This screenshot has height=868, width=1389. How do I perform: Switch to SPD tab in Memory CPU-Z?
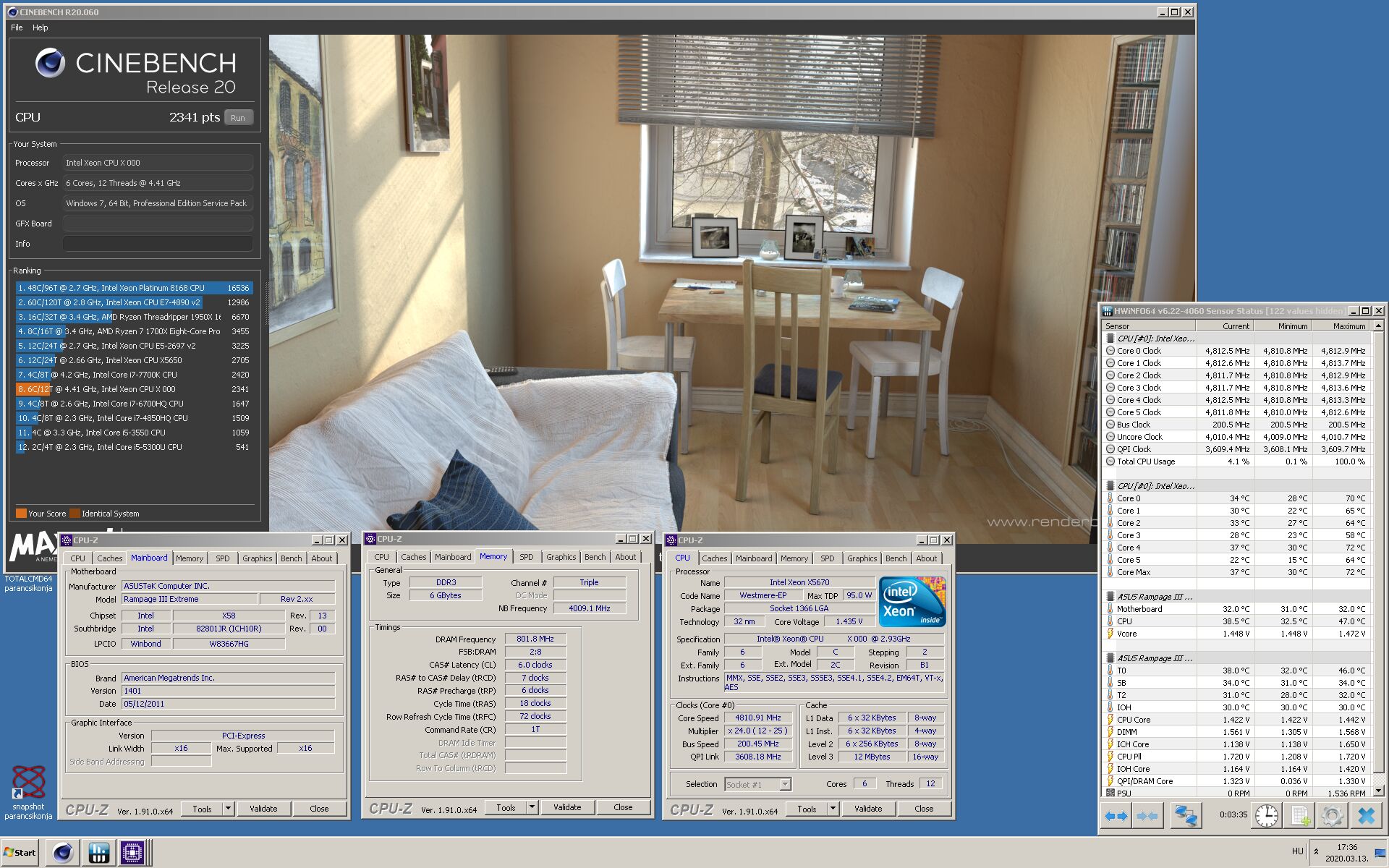(x=526, y=557)
